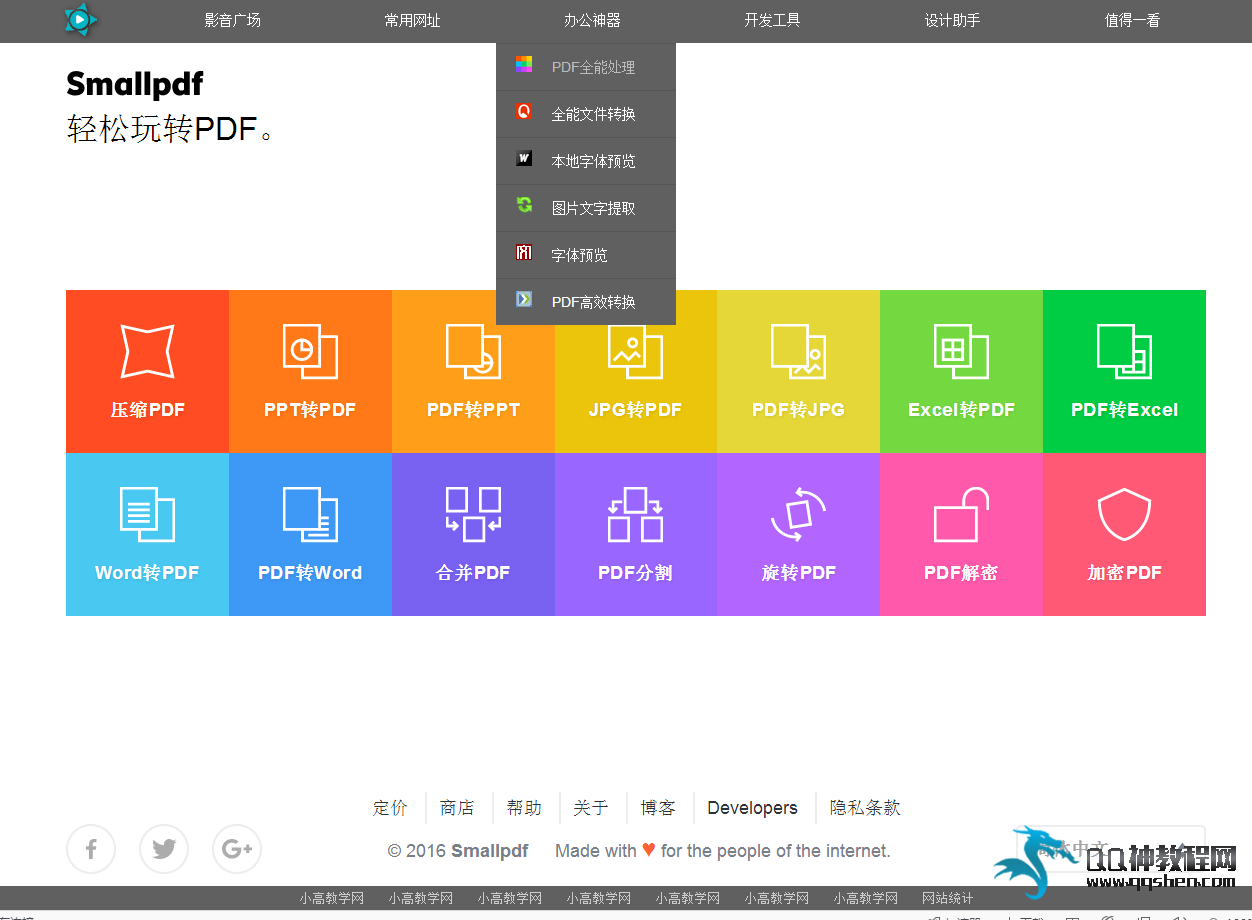Launch the PDF转PPT converter tile

click(473, 371)
